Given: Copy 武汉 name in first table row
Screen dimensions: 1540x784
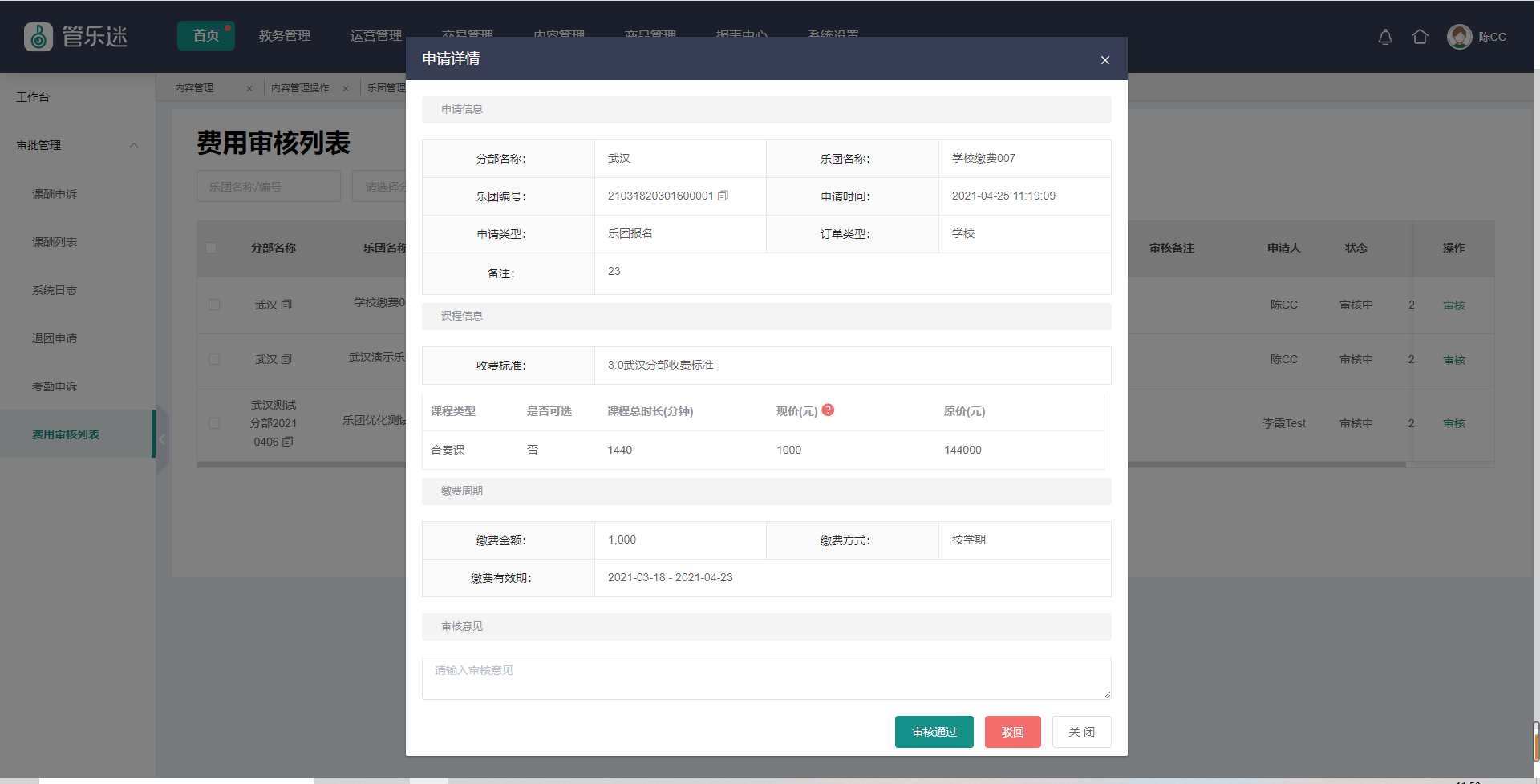Looking at the screenshot, I should [286, 305].
